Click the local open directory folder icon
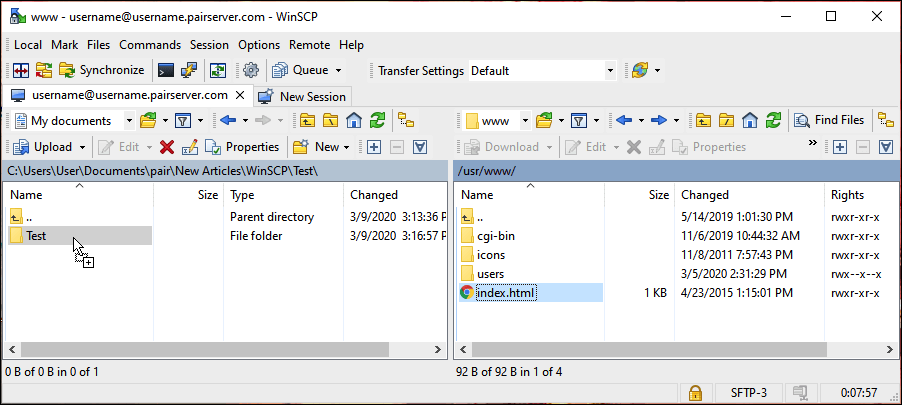This screenshot has width=902, height=405. (148, 121)
